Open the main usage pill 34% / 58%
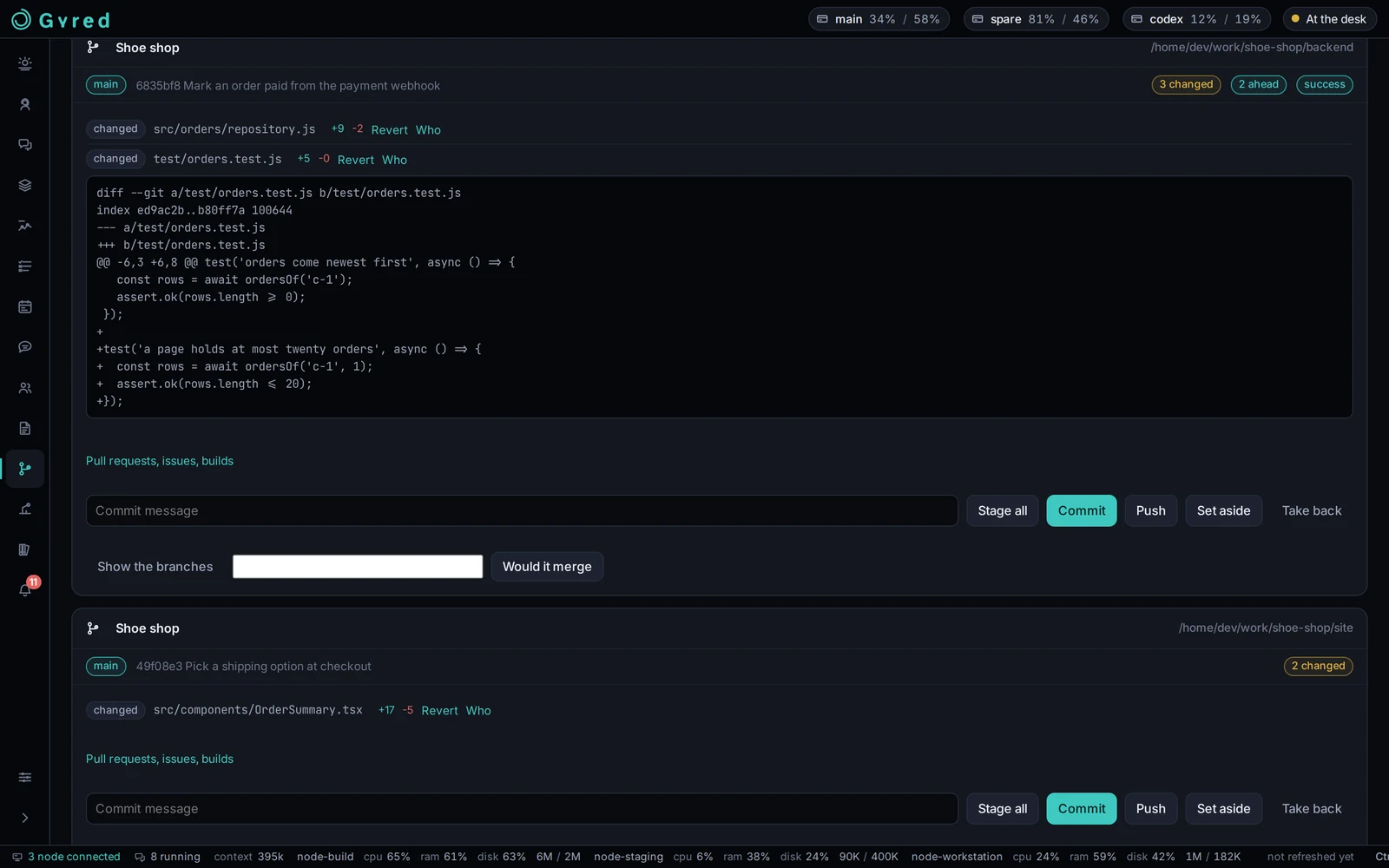The height and width of the screenshot is (868, 1389). point(879,19)
